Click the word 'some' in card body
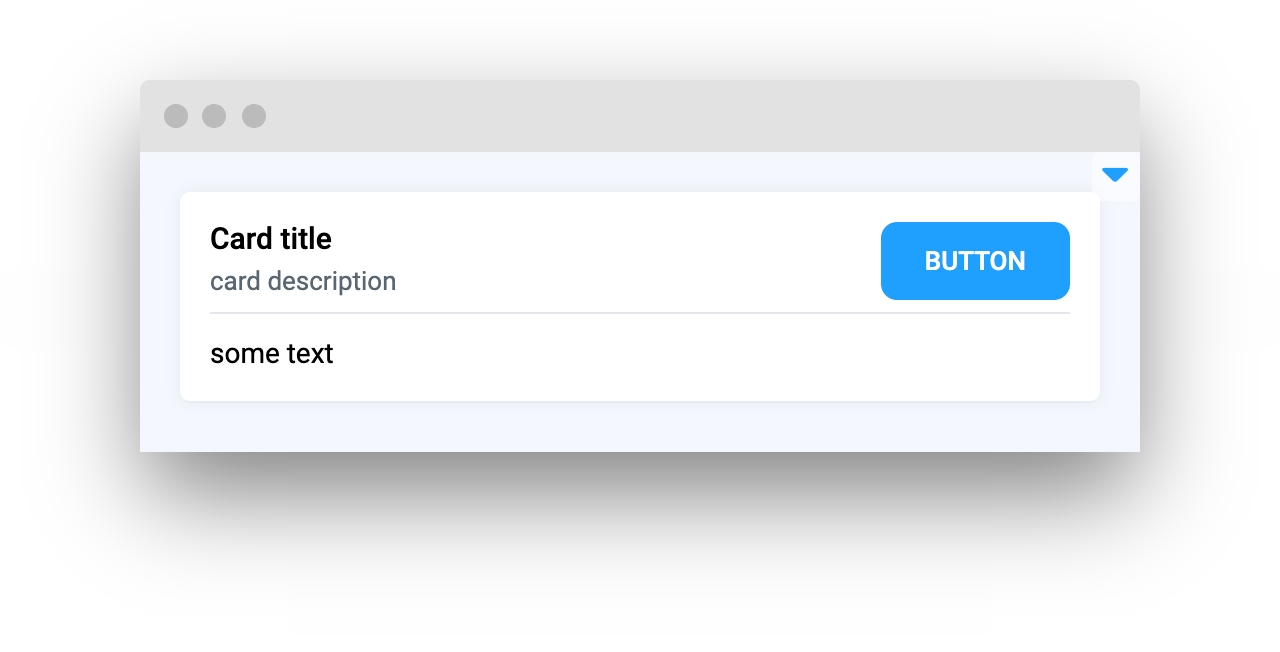 tap(245, 353)
